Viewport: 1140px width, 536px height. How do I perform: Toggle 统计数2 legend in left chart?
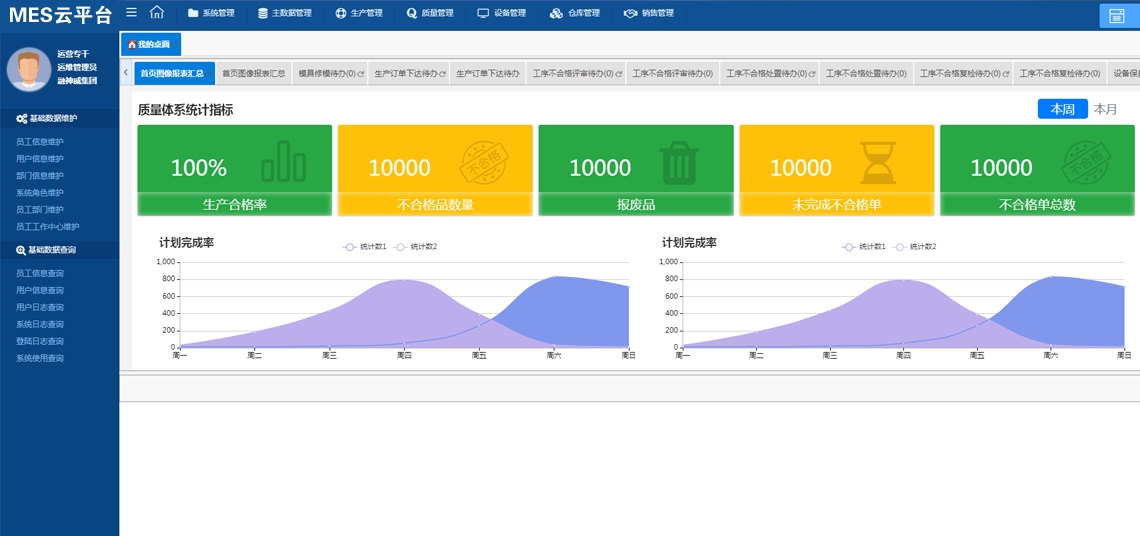coord(416,246)
